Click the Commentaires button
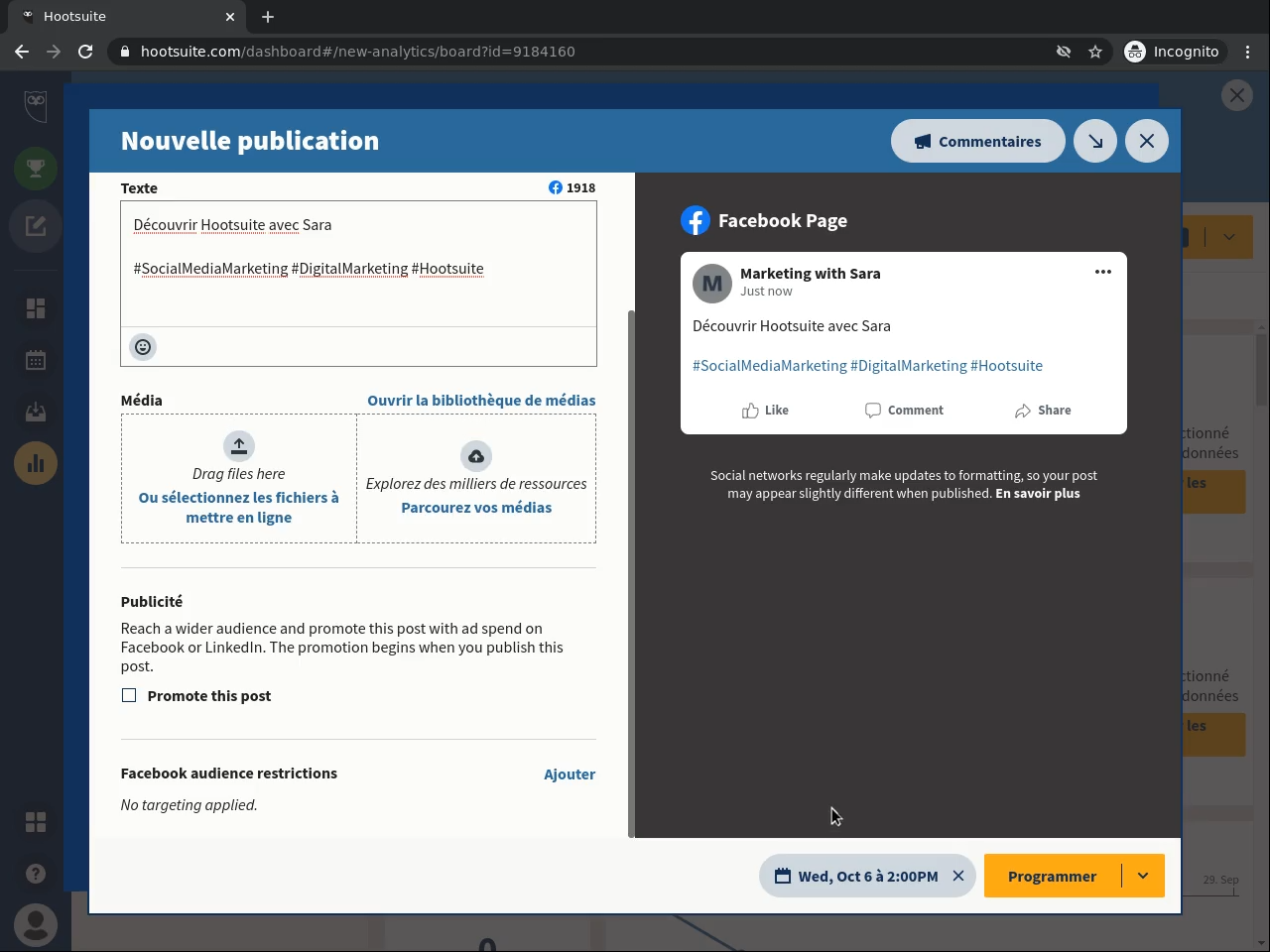The width and height of the screenshot is (1270, 952). click(978, 141)
